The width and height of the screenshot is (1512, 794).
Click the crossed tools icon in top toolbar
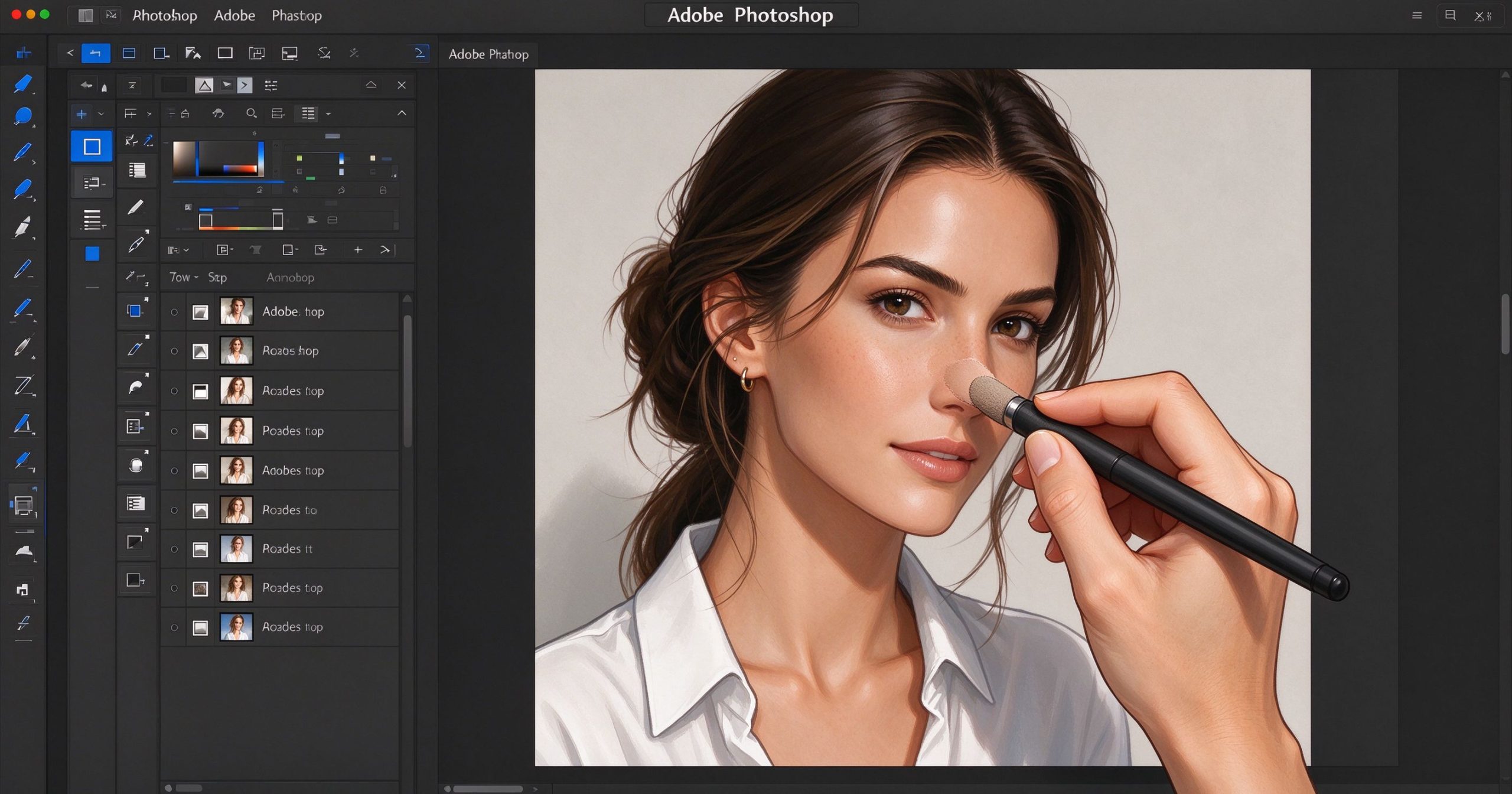pyautogui.click(x=354, y=53)
